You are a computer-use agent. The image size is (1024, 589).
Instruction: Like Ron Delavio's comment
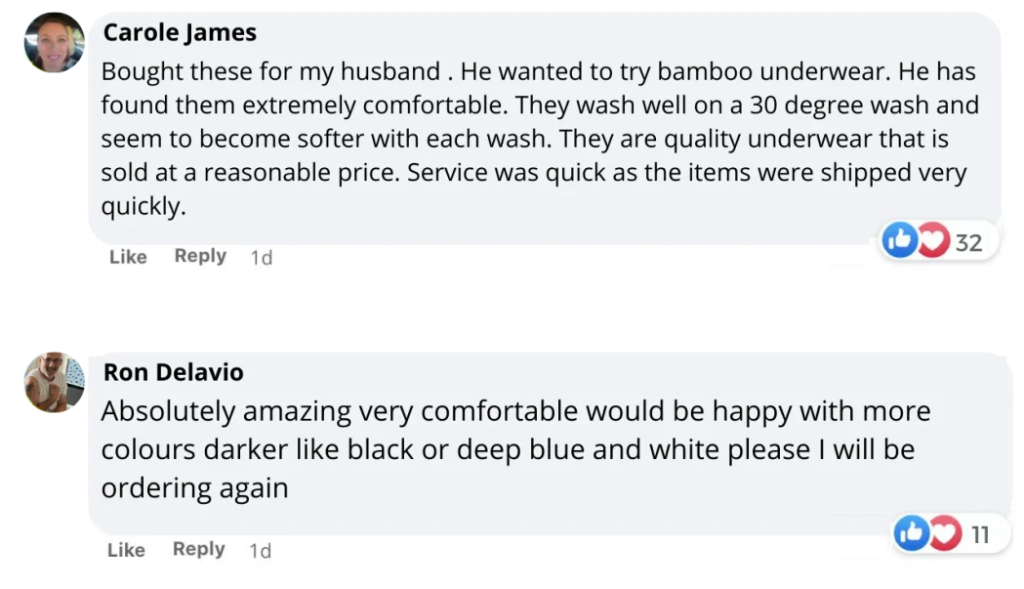pyautogui.click(x=126, y=550)
